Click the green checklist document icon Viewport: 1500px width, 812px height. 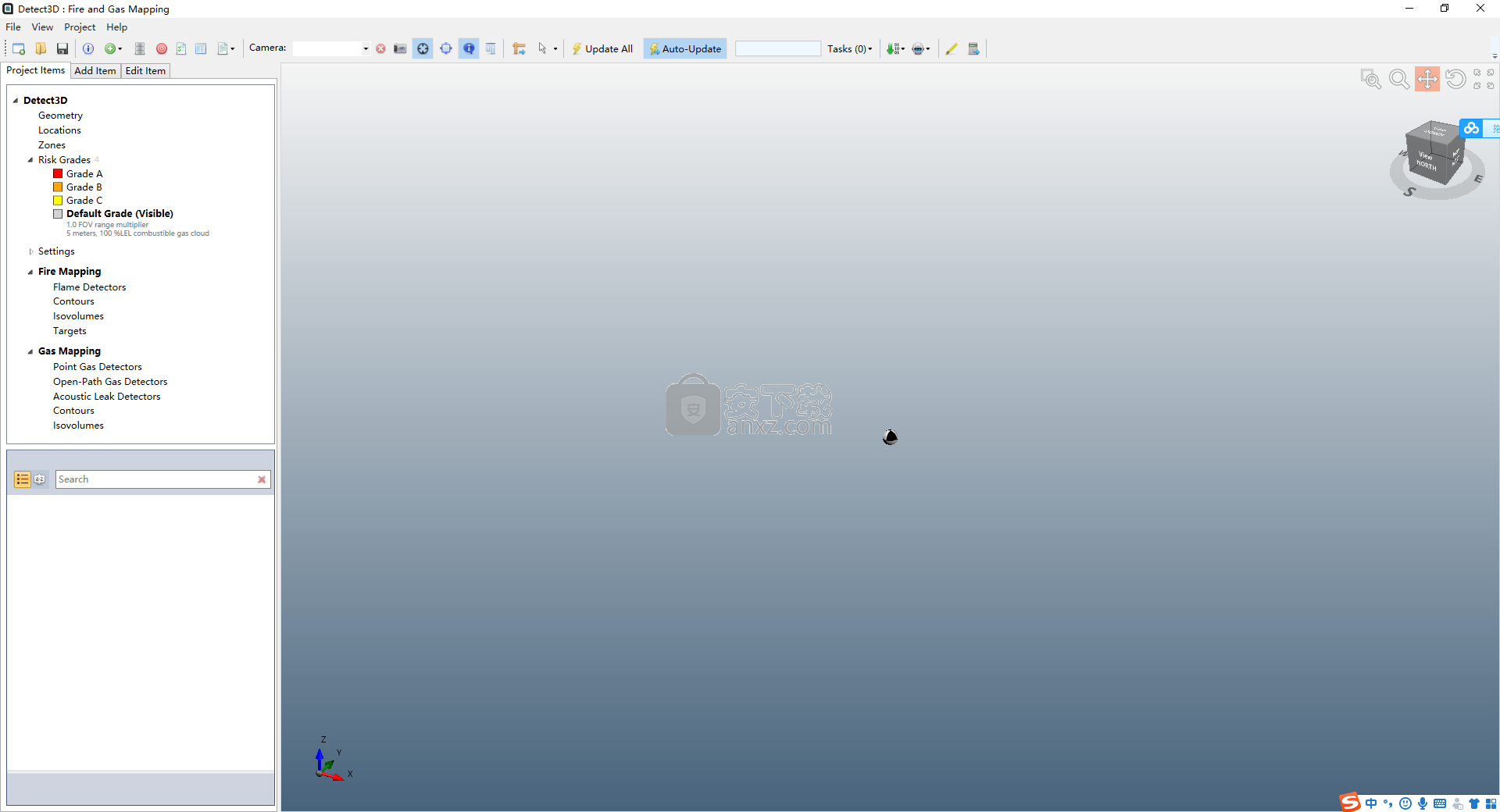(181, 48)
